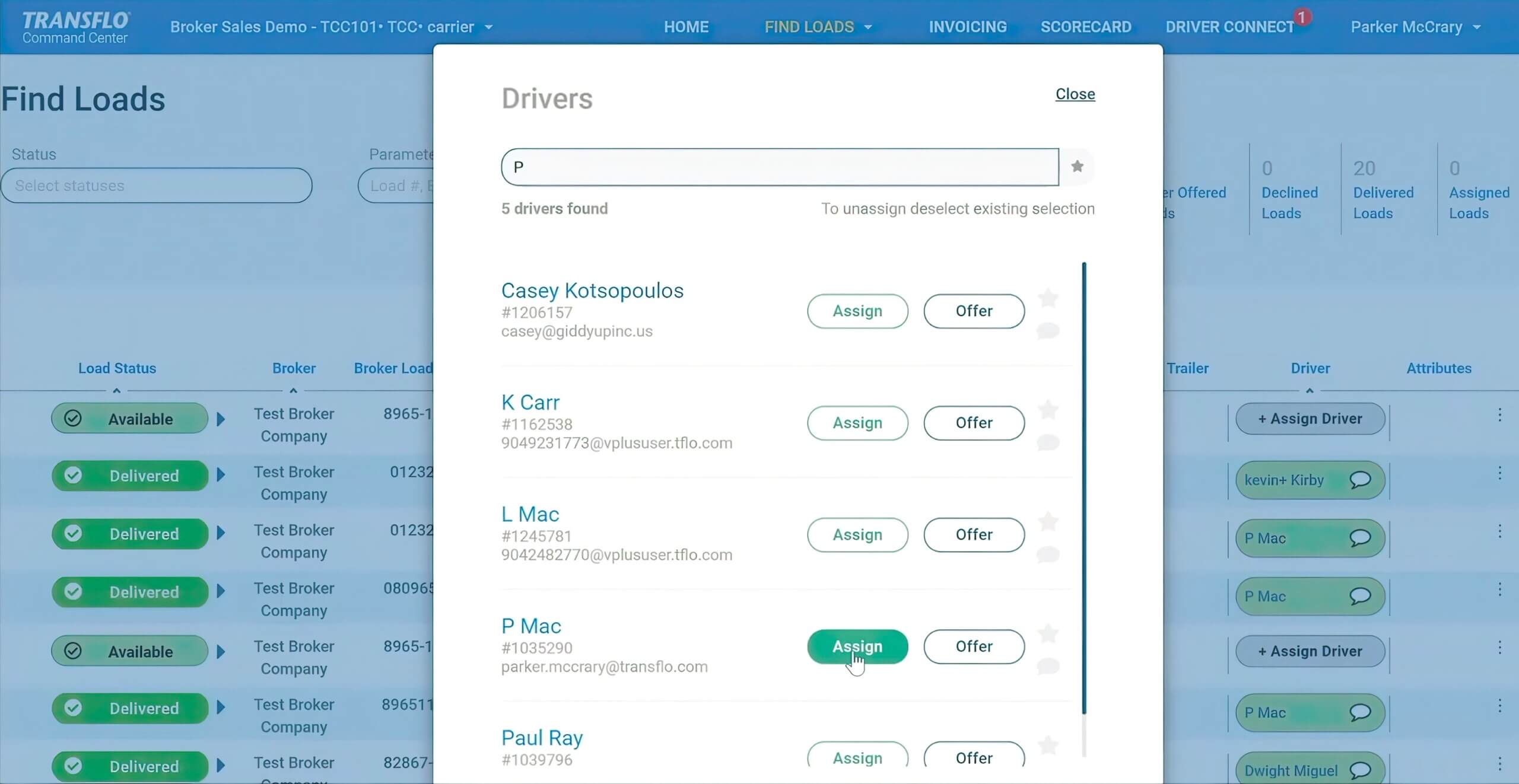1519x784 pixels.
Task: Sort by Load Status column
Action: [x=117, y=368]
